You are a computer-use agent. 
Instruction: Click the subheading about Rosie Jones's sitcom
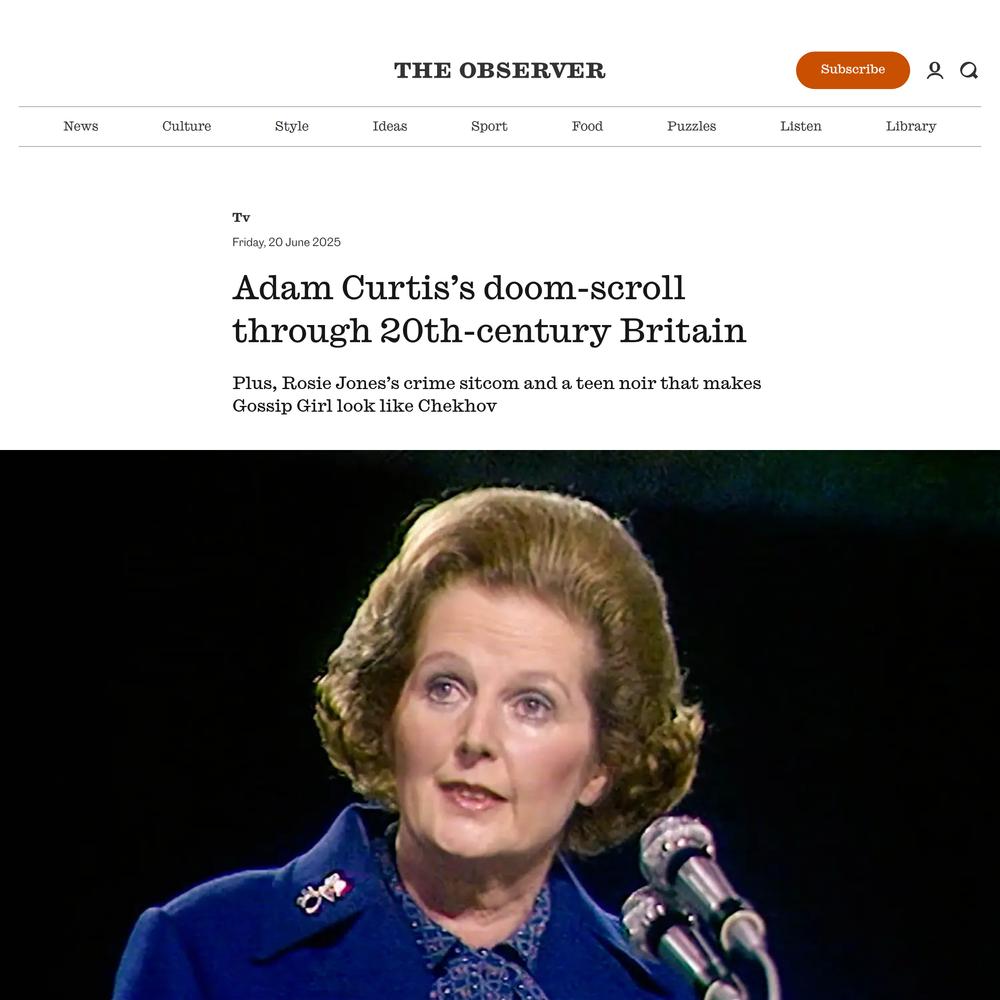click(x=497, y=394)
